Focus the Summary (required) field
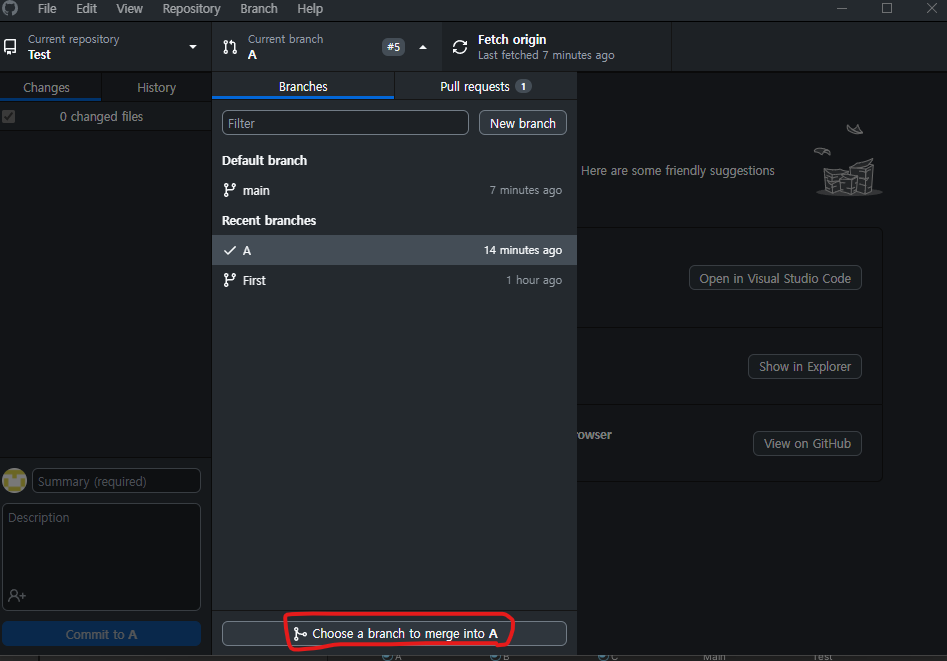Viewport: 947px width, 661px height. [x=116, y=481]
